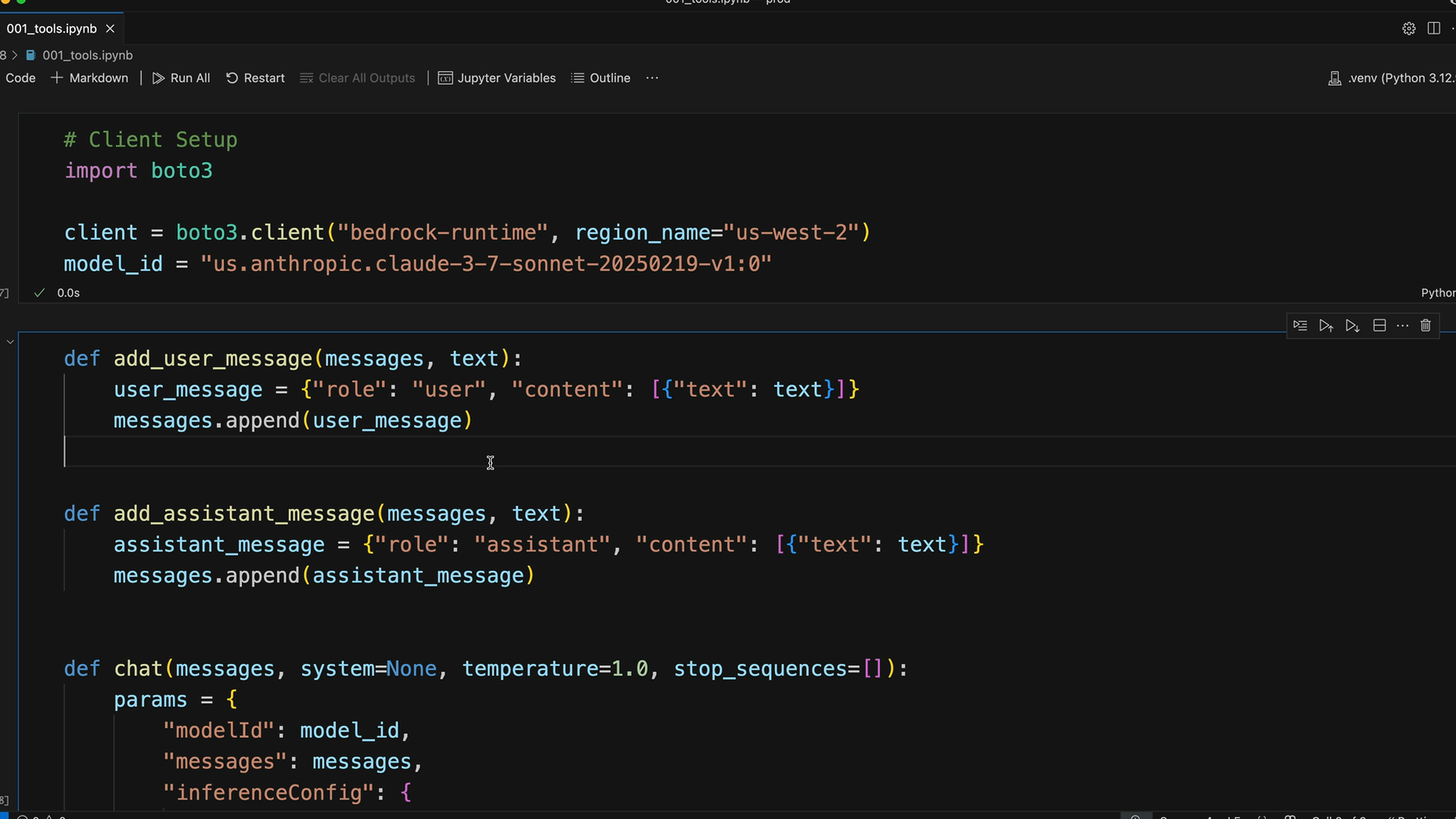Open notebook settings gear icon
Image resolution: width=1456 pixels, height=819 pixels.
[1409, 28]
